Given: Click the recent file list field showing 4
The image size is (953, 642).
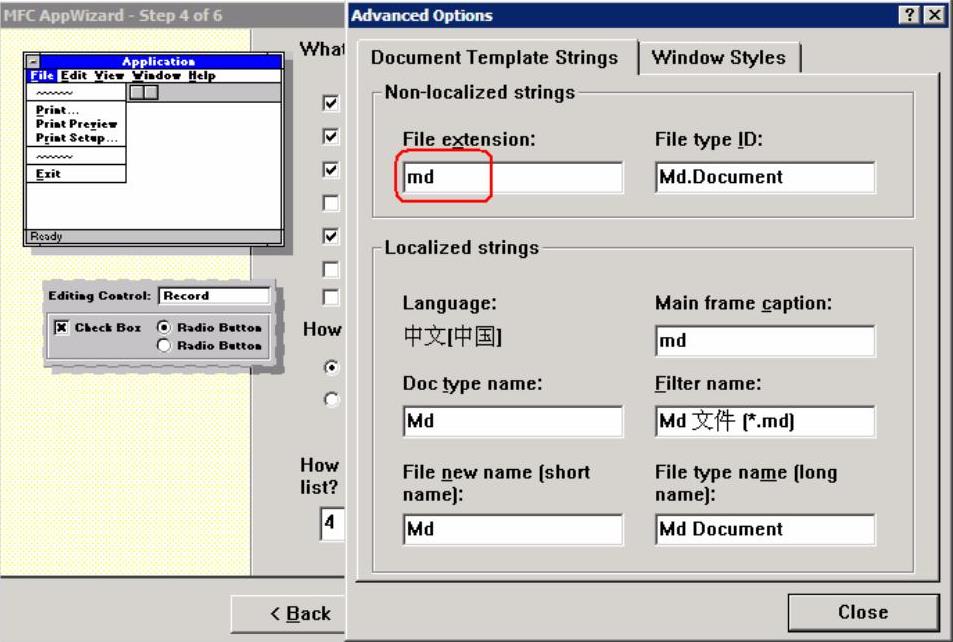Looking at the screenshot, I should 332,523.
